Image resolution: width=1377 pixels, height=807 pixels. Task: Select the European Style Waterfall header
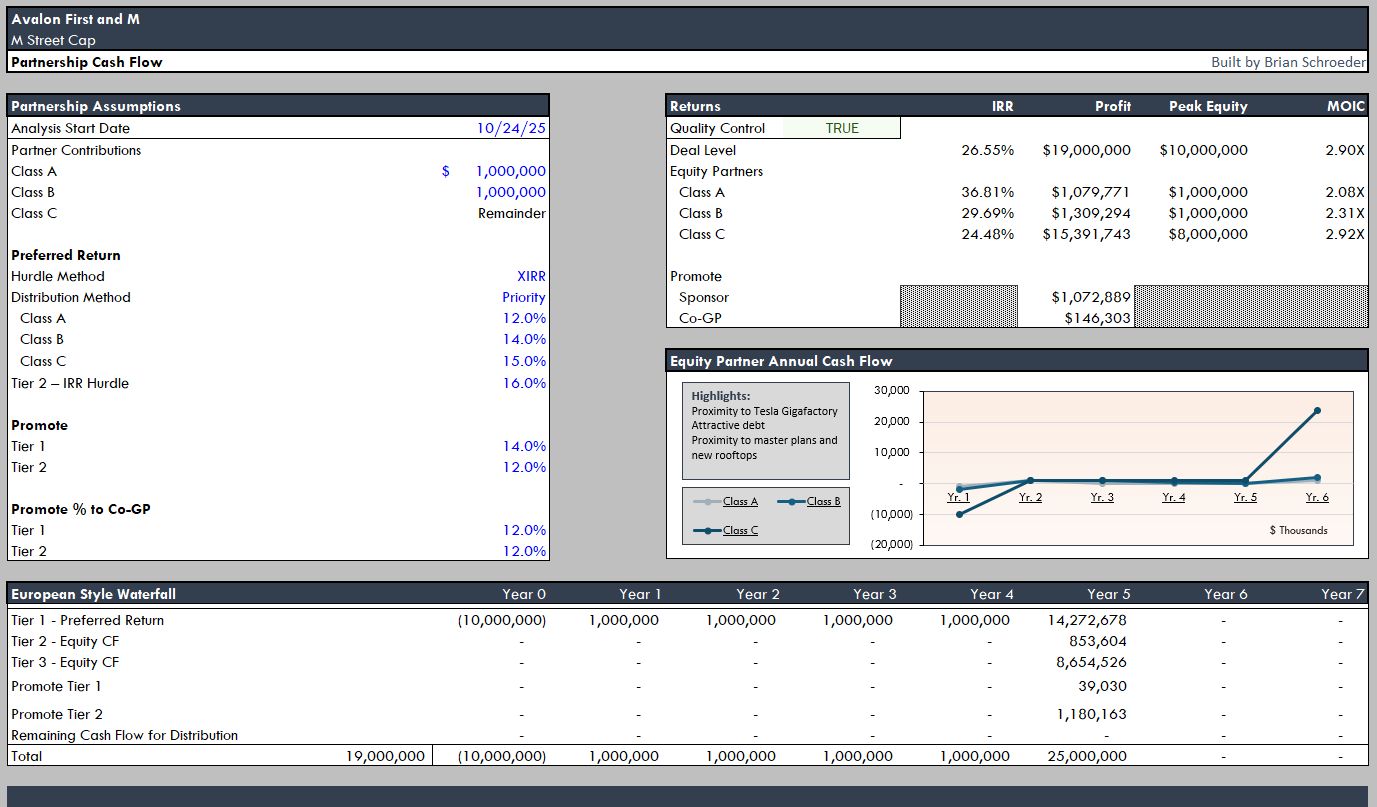click(94, 594)
